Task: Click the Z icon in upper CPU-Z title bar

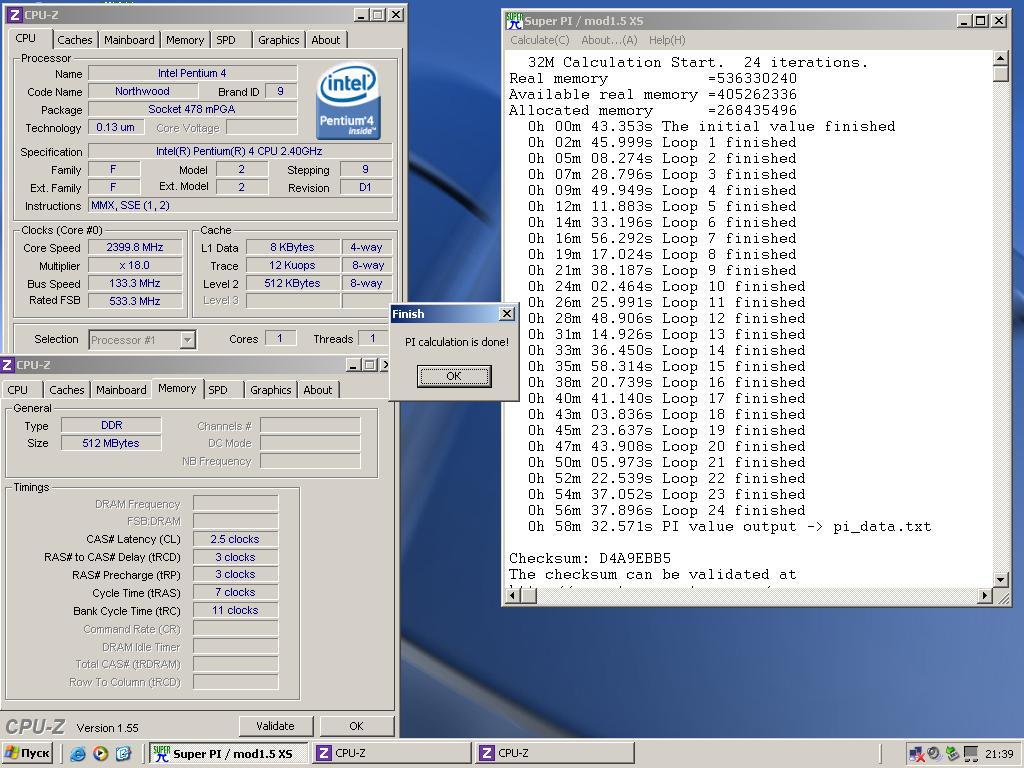Action: pyautogui.click(x=14, y=14)
